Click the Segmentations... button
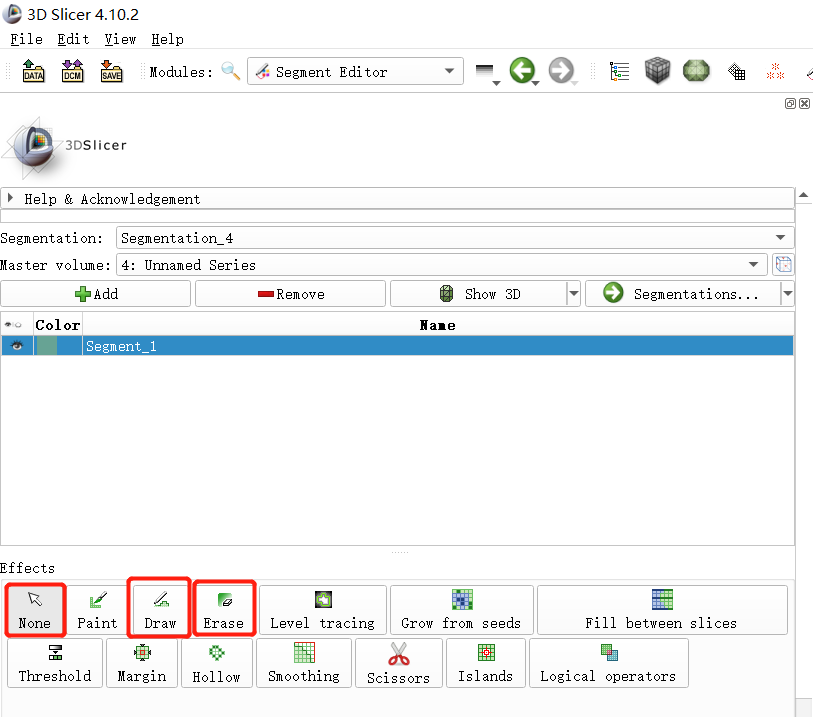Image resolution: width=813 pixels, height=717 pixels. point(682,294)
